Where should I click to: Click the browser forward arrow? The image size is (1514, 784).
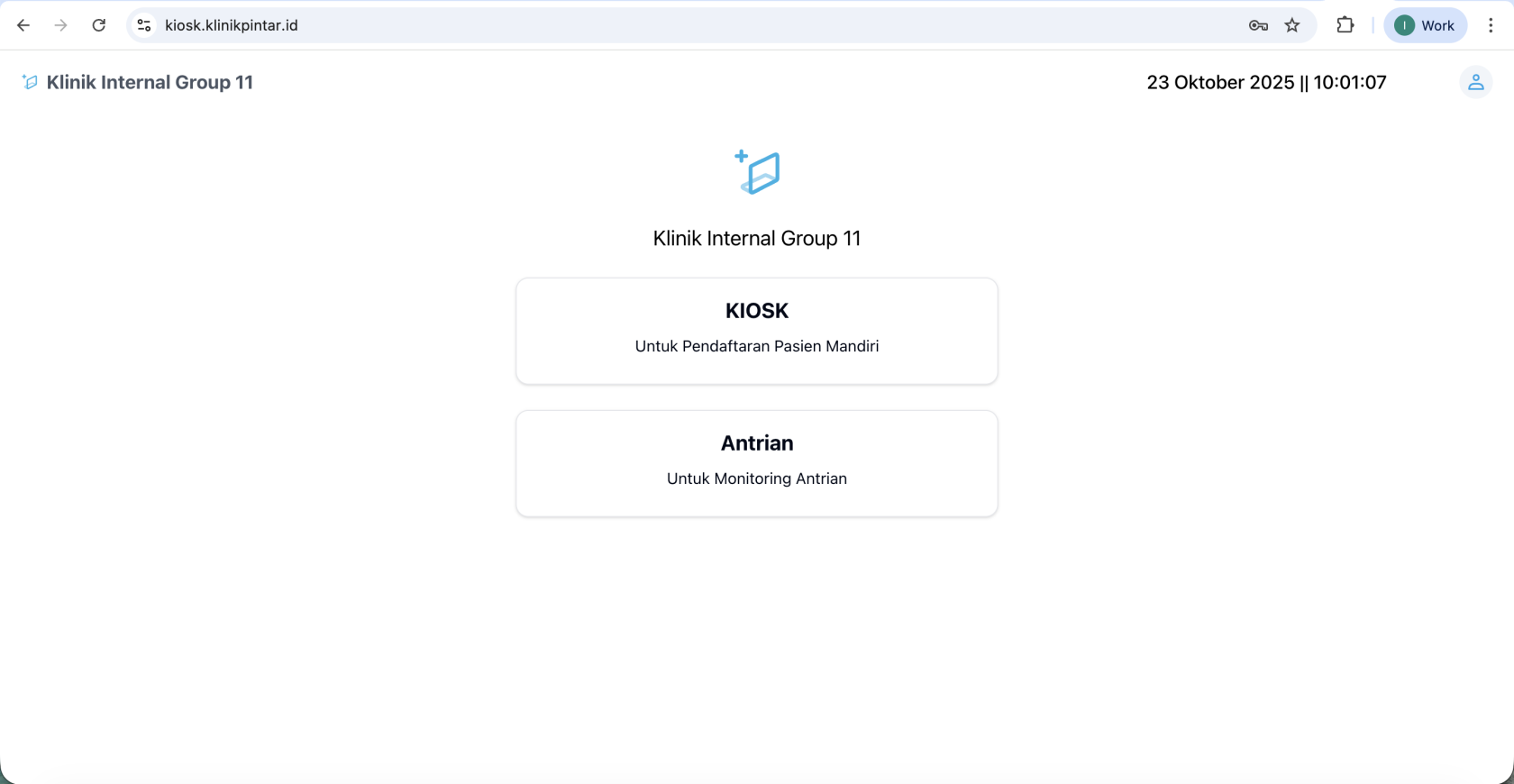pos(61,25)
